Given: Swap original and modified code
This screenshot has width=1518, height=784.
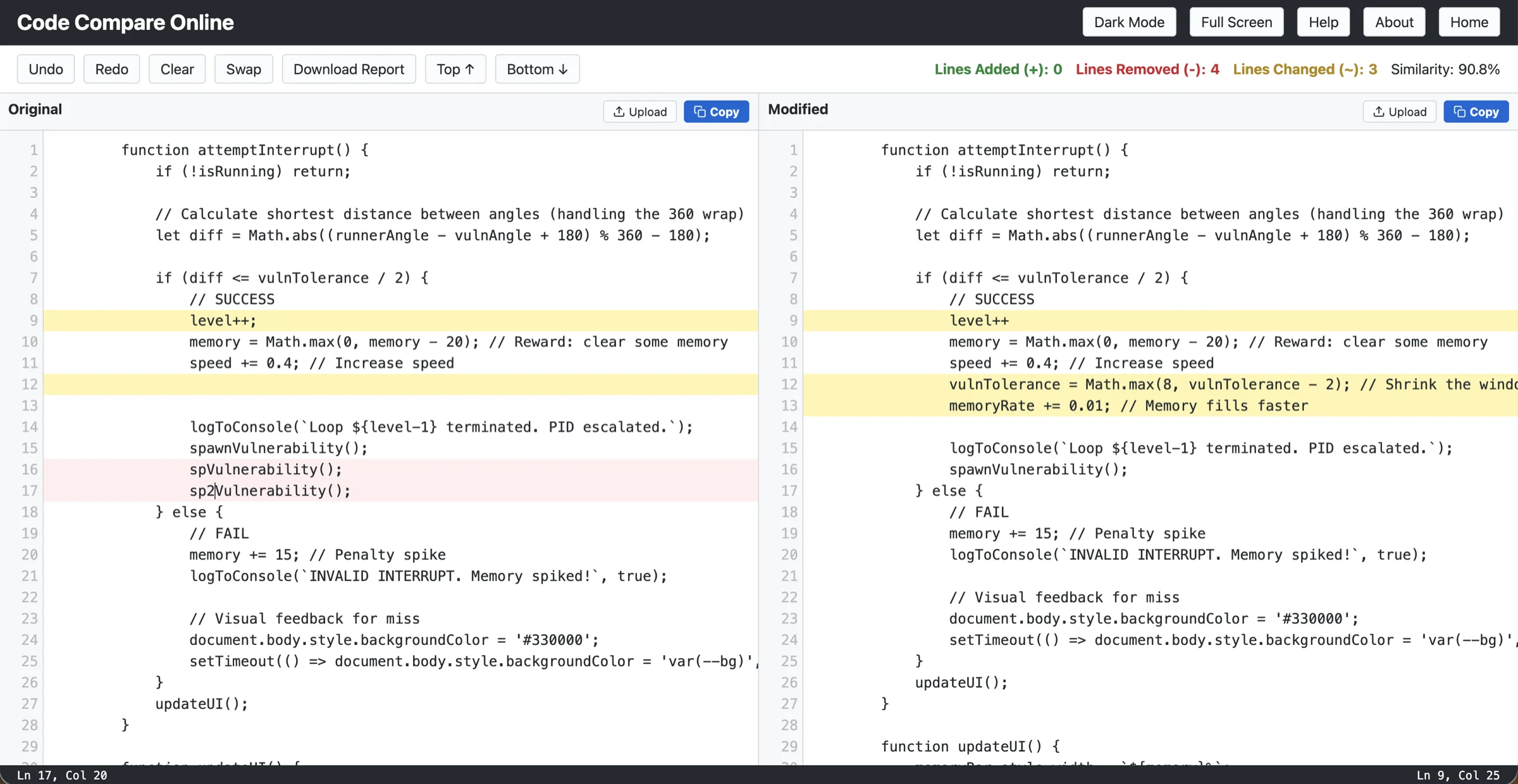Looking at the screenshot, I should point(244,69).
